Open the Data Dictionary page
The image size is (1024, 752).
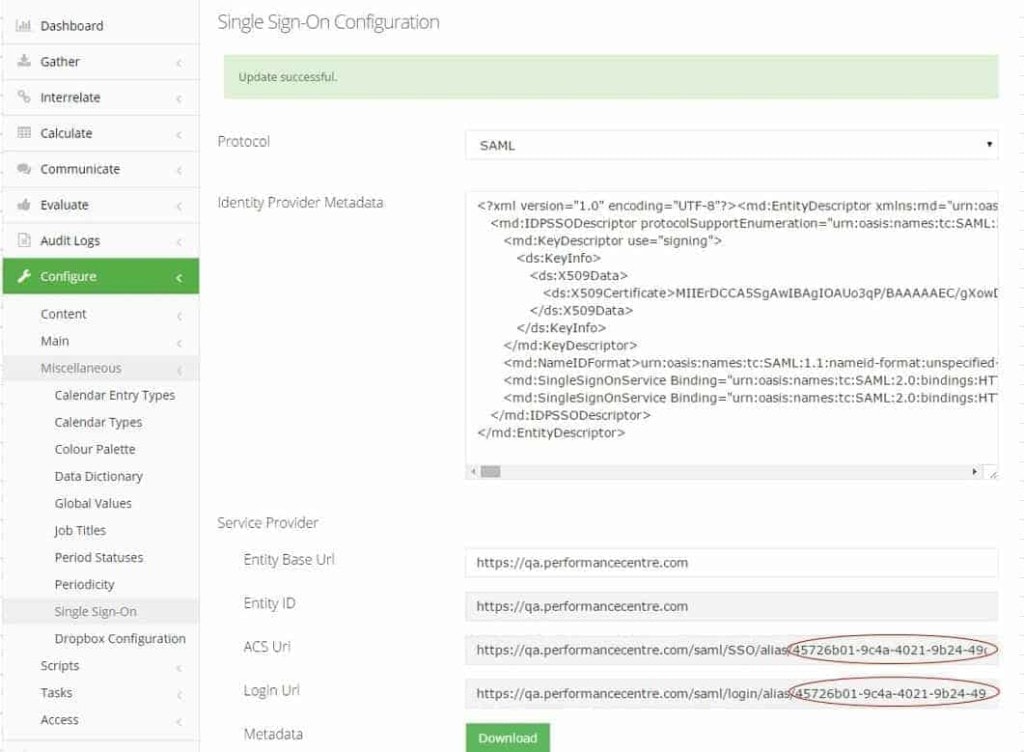click(99, 477)
